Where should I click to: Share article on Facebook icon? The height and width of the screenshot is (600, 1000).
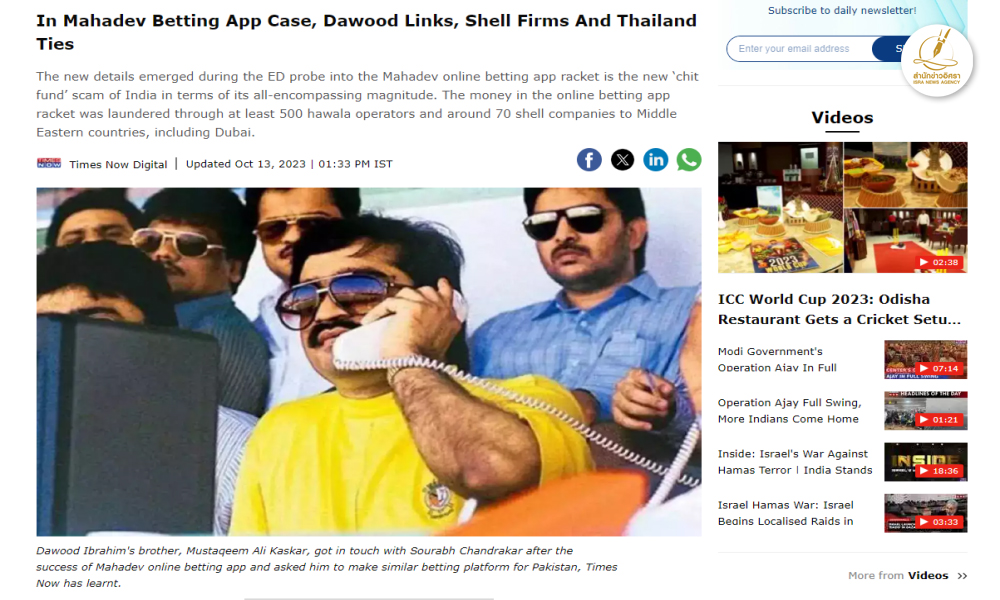tap(589, 159)
